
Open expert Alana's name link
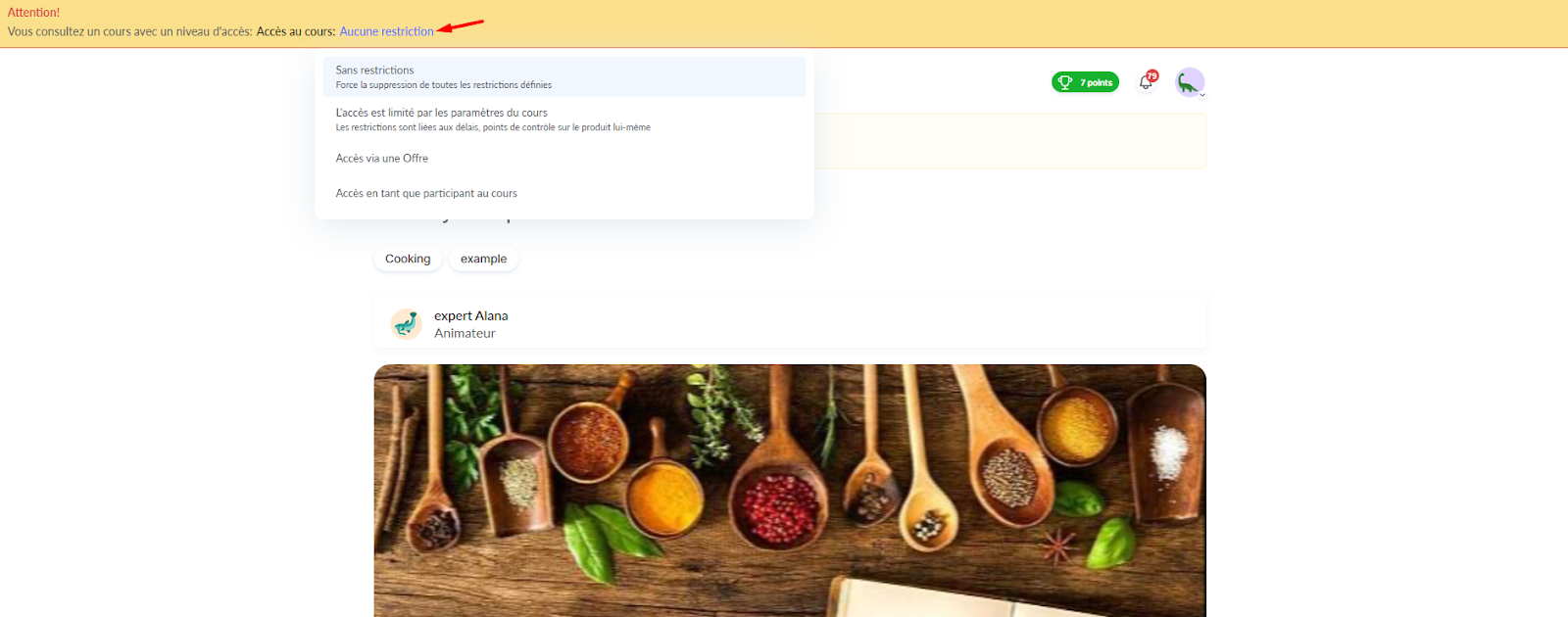pyautogui.click(x=471, y=315)
